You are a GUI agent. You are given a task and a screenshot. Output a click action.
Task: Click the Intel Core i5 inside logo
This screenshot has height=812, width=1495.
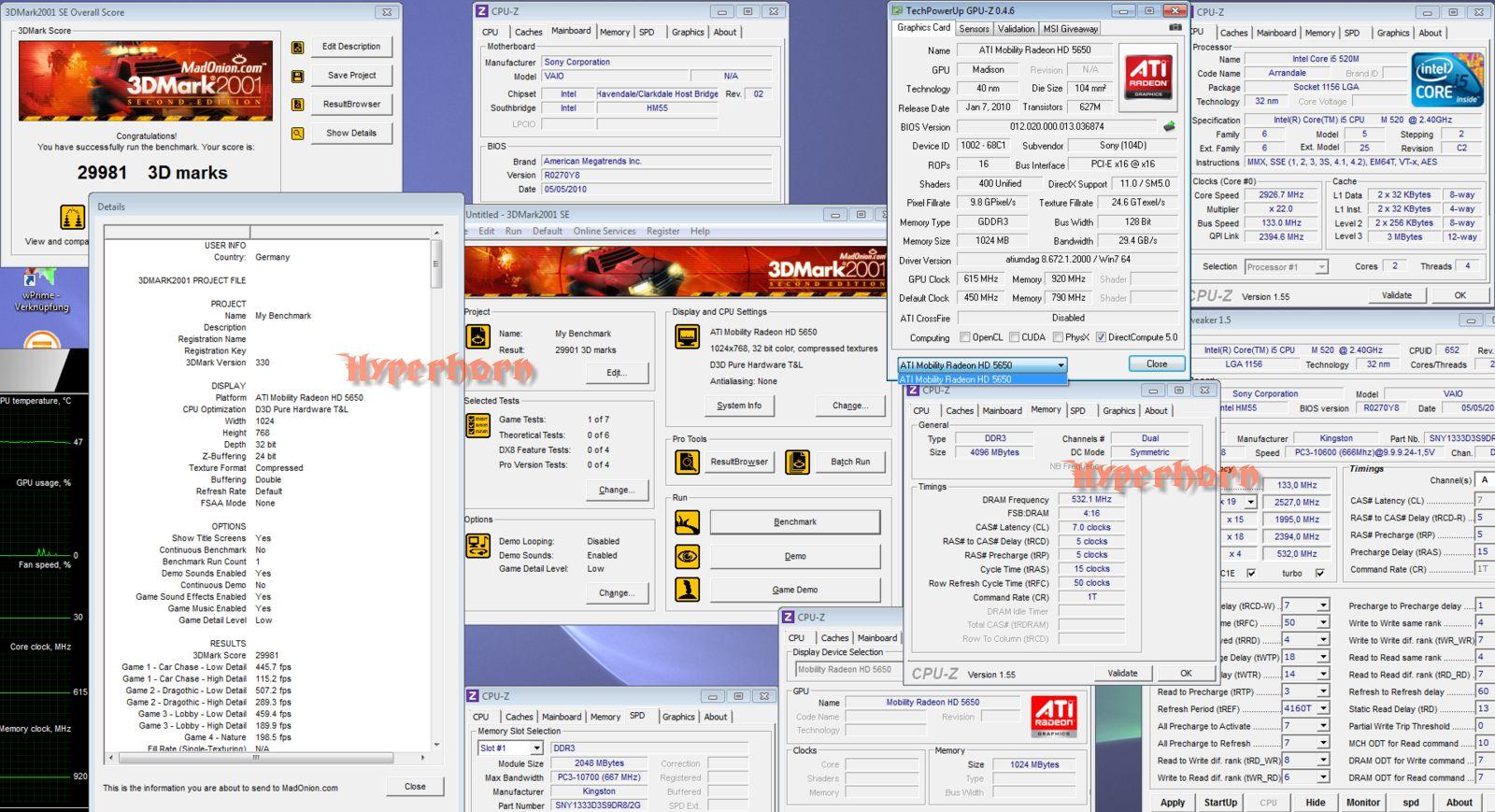coord(1446,79)
